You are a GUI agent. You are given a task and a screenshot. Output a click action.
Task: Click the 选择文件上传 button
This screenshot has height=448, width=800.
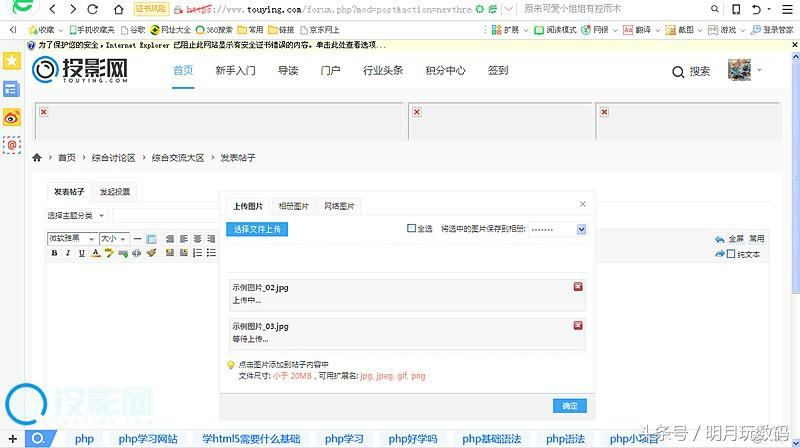tap(257, 230)
